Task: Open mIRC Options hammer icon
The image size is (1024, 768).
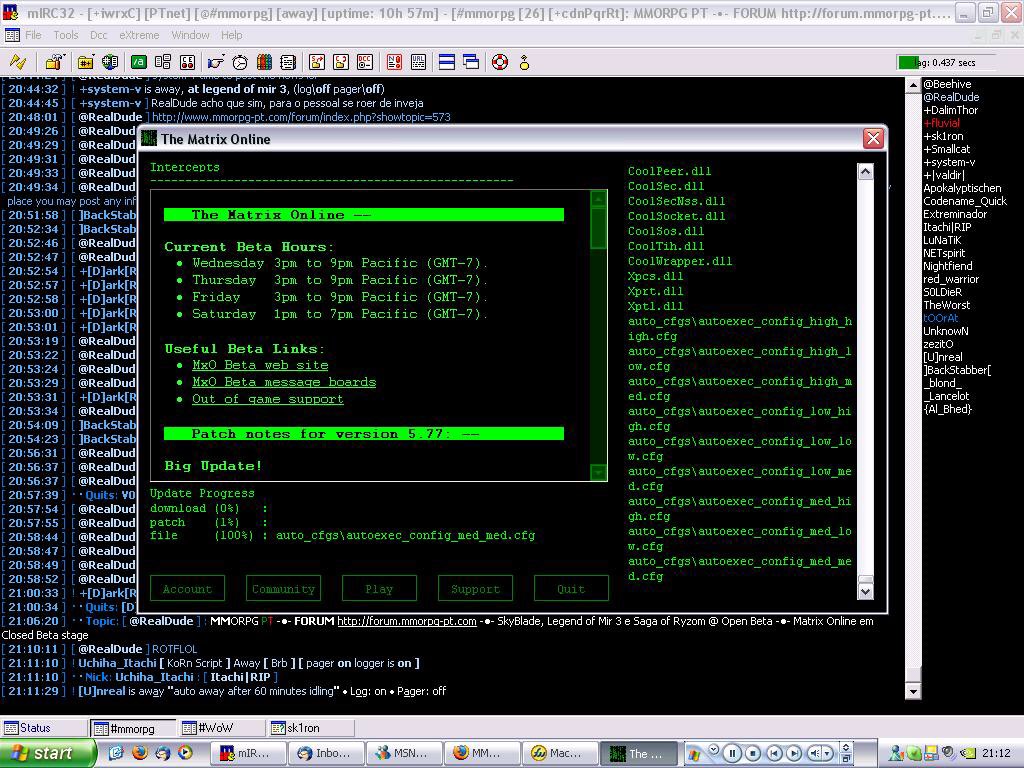Action: (x=53, y=62)
